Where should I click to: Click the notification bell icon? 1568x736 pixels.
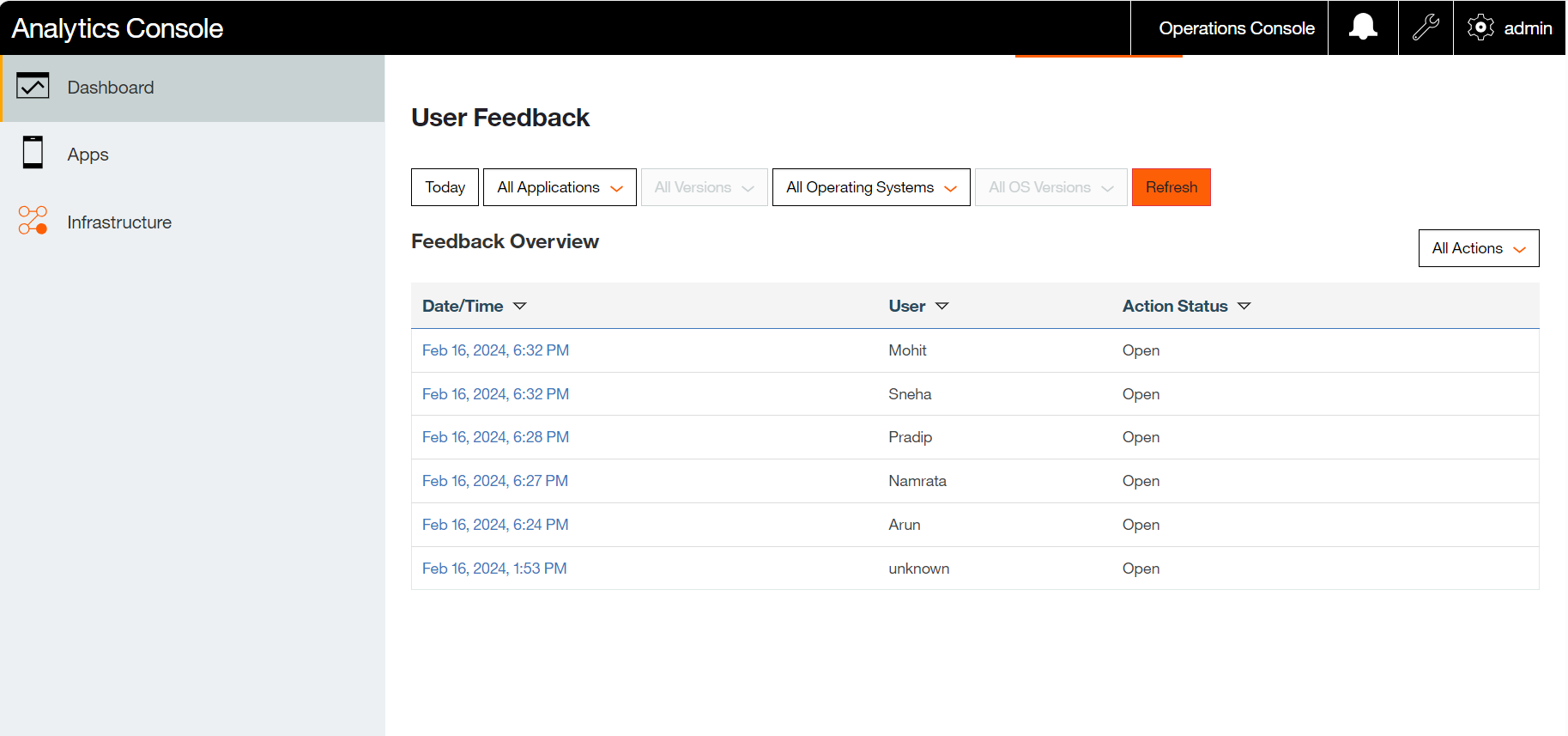(x=1362, y=27)
